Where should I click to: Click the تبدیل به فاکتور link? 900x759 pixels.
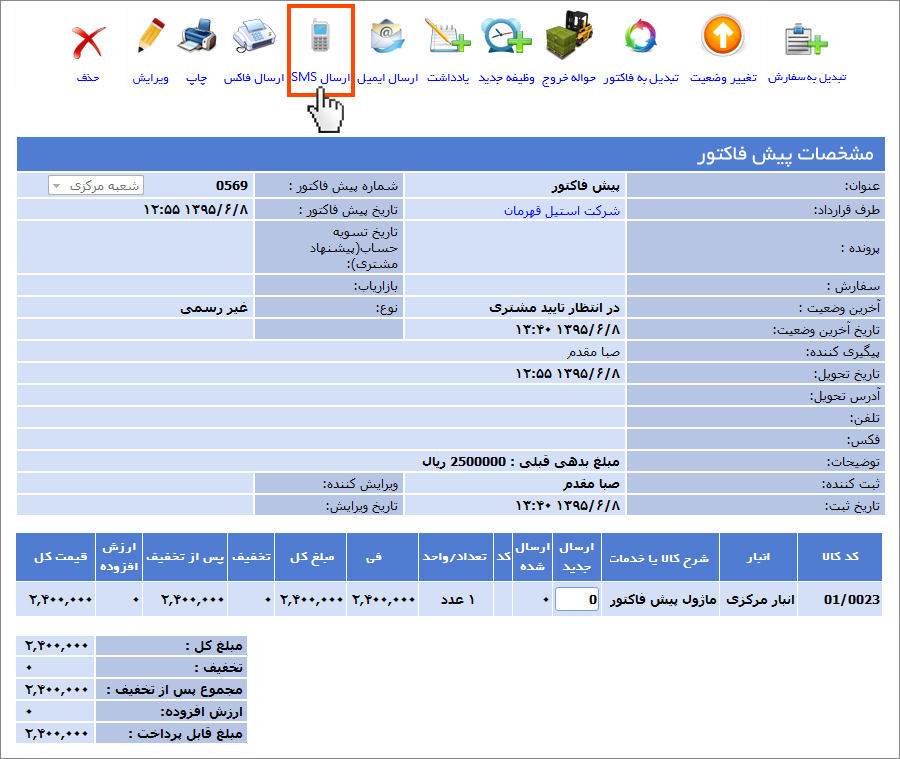pos(641,78)
